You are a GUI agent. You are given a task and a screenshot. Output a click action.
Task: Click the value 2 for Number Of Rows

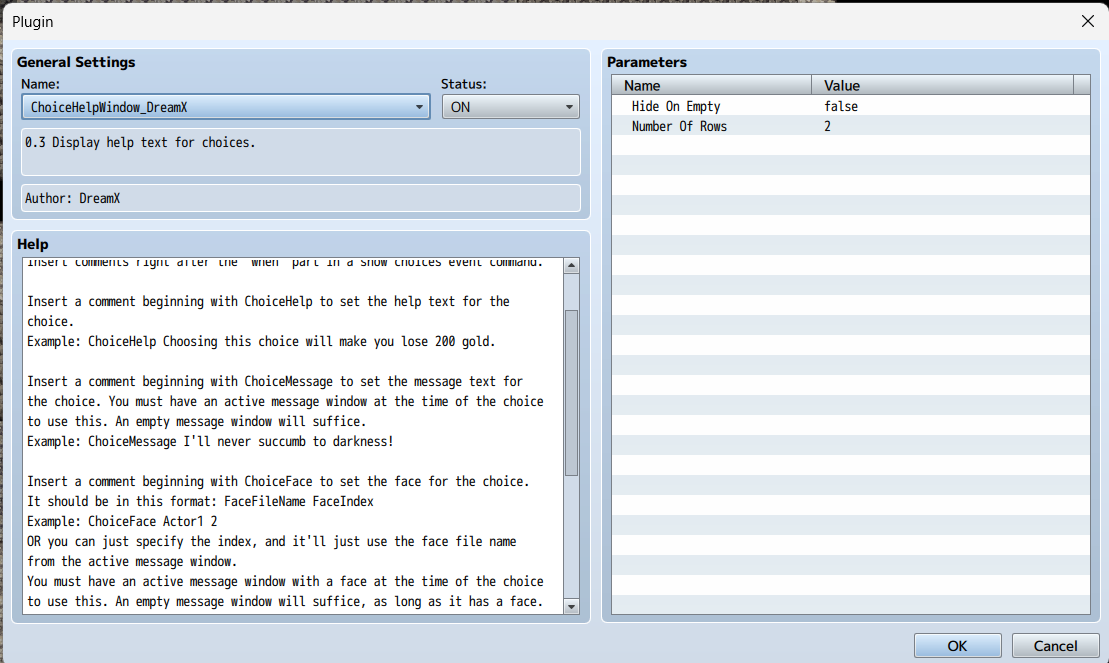(828, 126)
